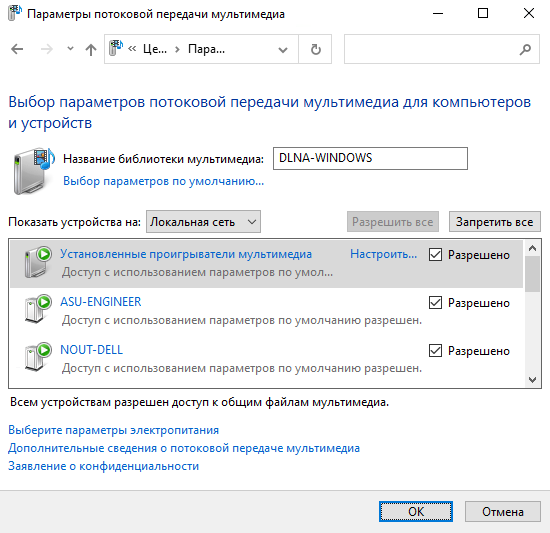Open Выбор параметров по умолчанию link

pos(163,181)
